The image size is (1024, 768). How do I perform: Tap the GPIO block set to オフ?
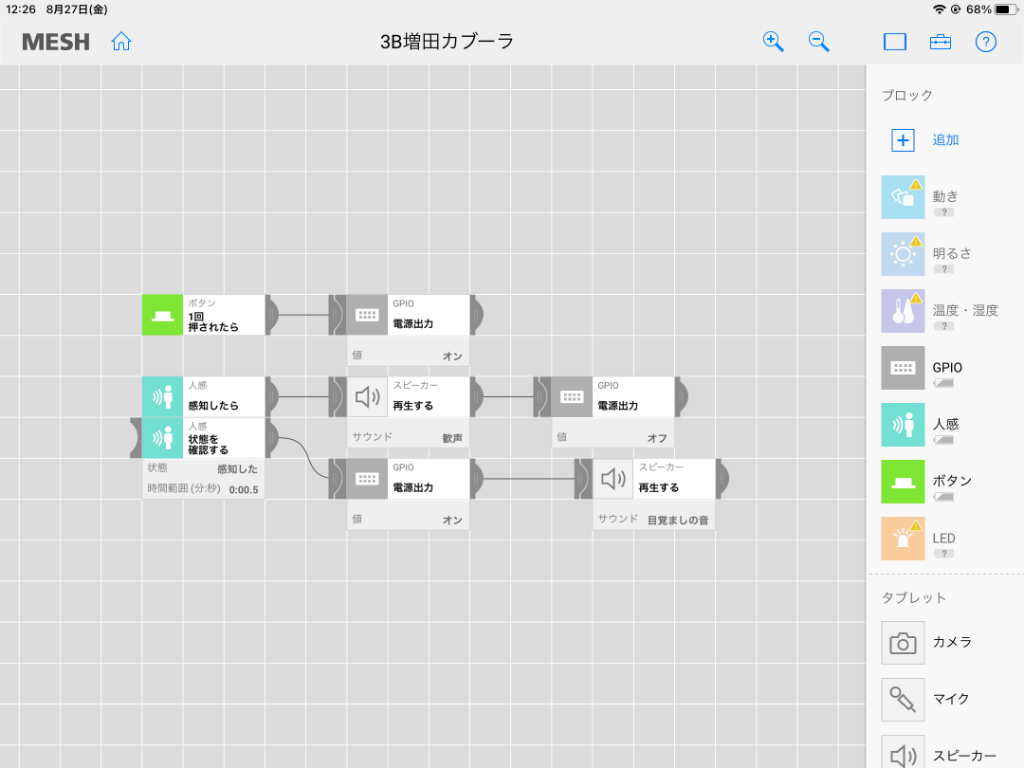(x=613, y=396)
